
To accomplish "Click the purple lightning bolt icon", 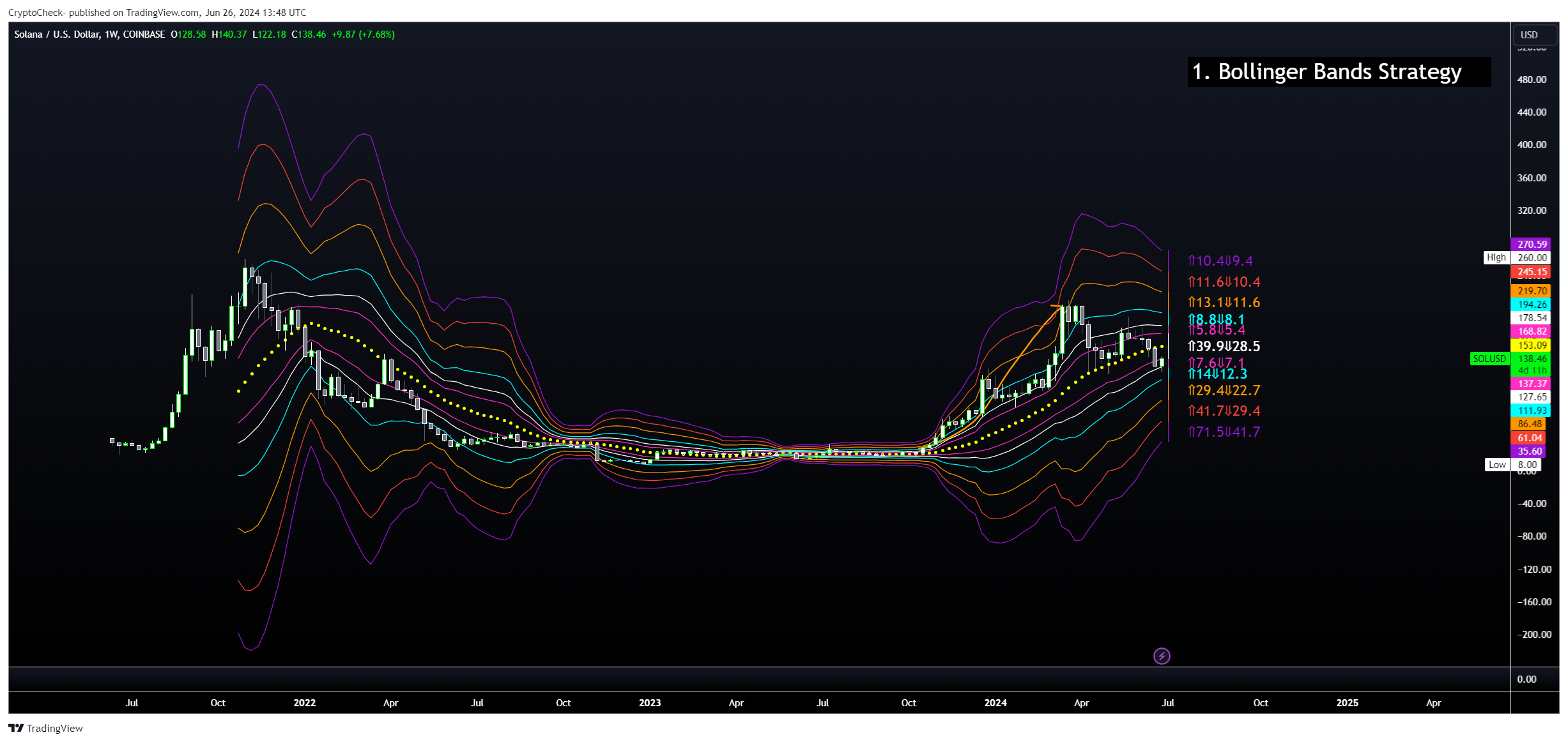I will (x=1162, y=656).
